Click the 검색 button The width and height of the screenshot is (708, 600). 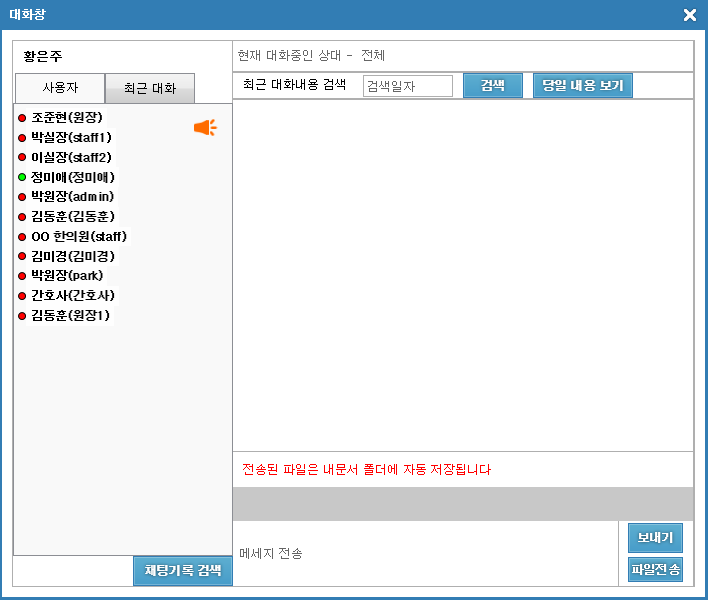coord(493,85)
